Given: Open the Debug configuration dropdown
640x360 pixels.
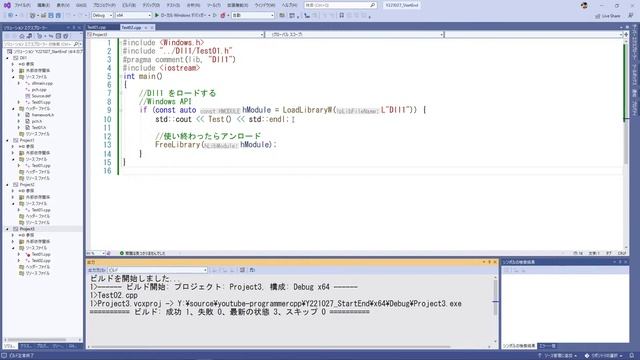Looking at the screenshot, I should click(102, 16).
